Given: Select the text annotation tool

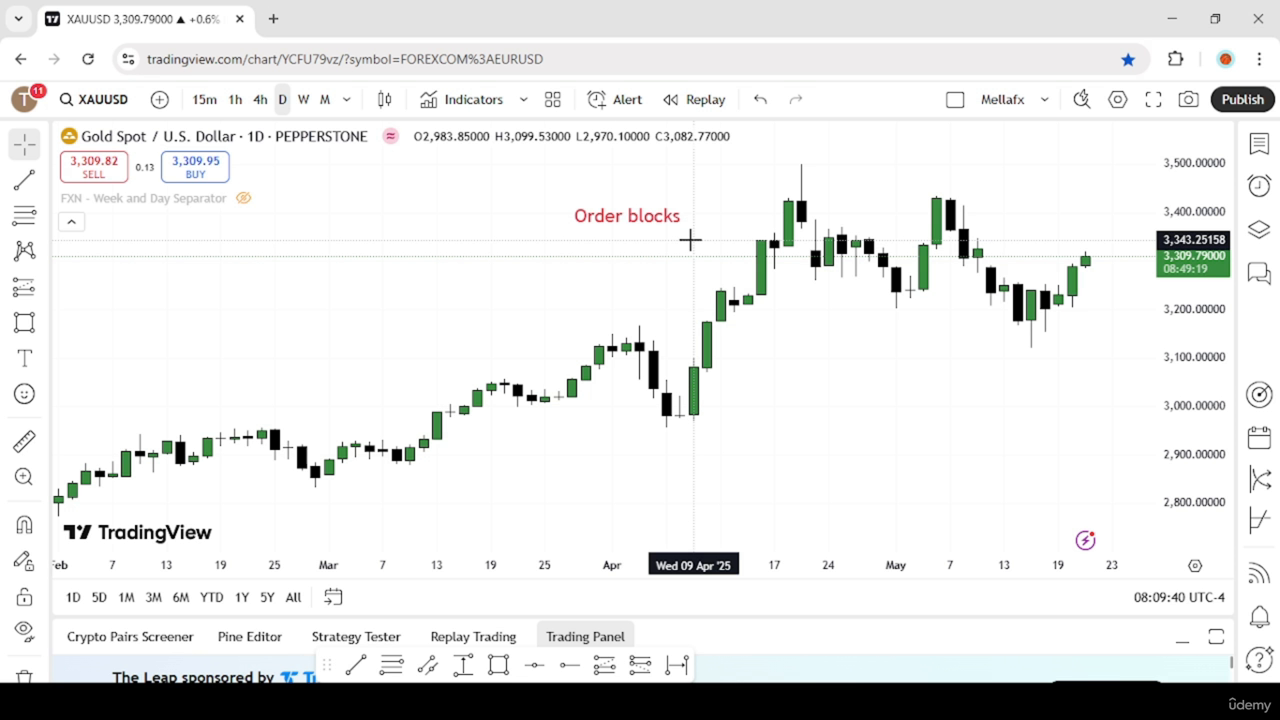Looking at the screenshot, I should tap(24, 358).
